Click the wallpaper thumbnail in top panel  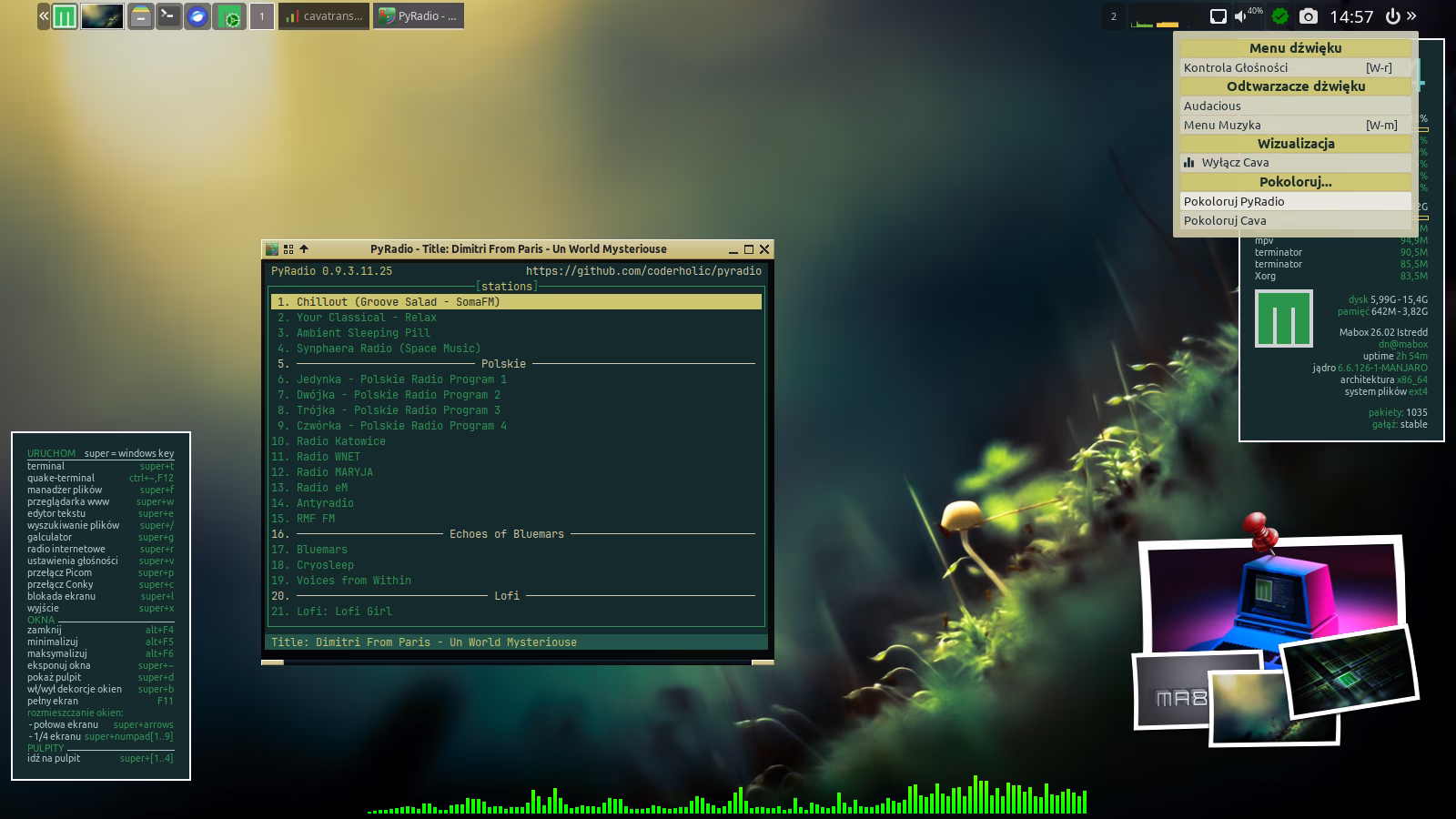(x=102, y=16)
